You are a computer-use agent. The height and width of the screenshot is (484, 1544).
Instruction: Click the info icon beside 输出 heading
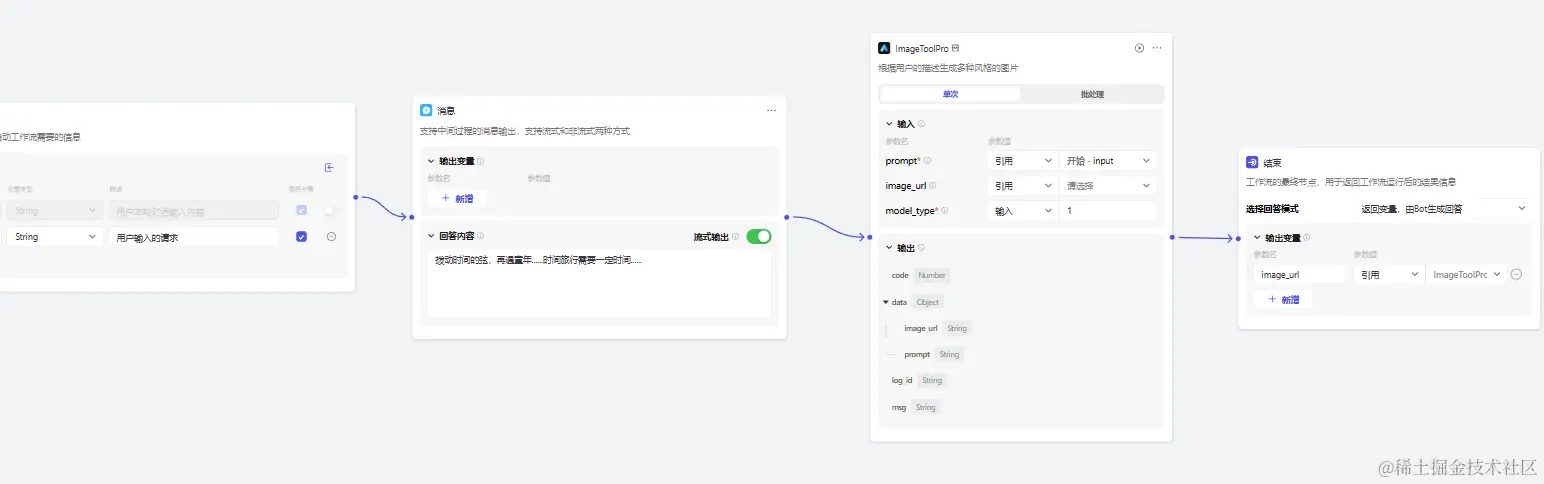click(x=921, y=248)
